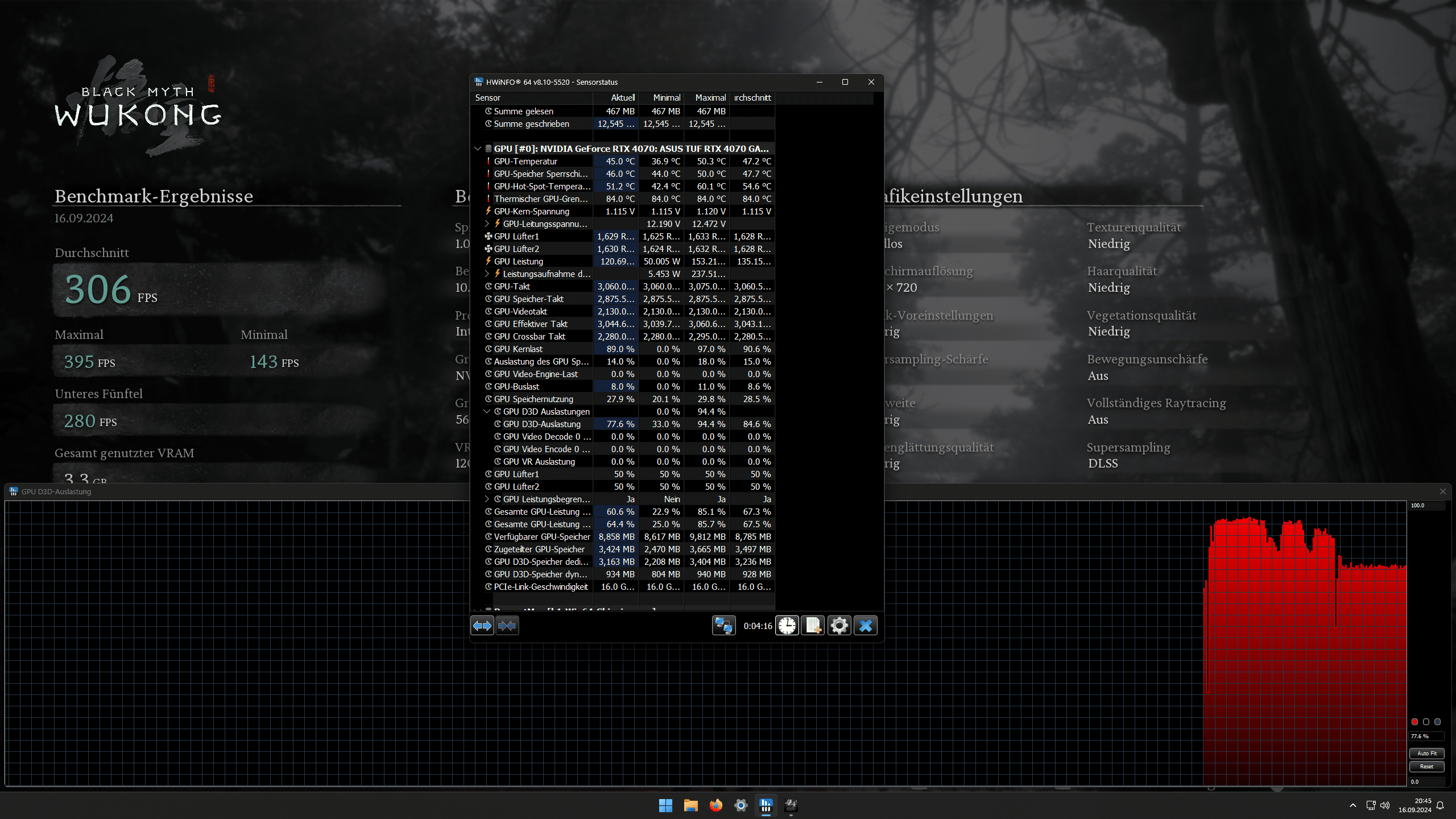The width and height of the screenshot is (1456, 819).
Task: Click the expand columns double-arrow icon in HWiNFO
Action: click(482, 626)
